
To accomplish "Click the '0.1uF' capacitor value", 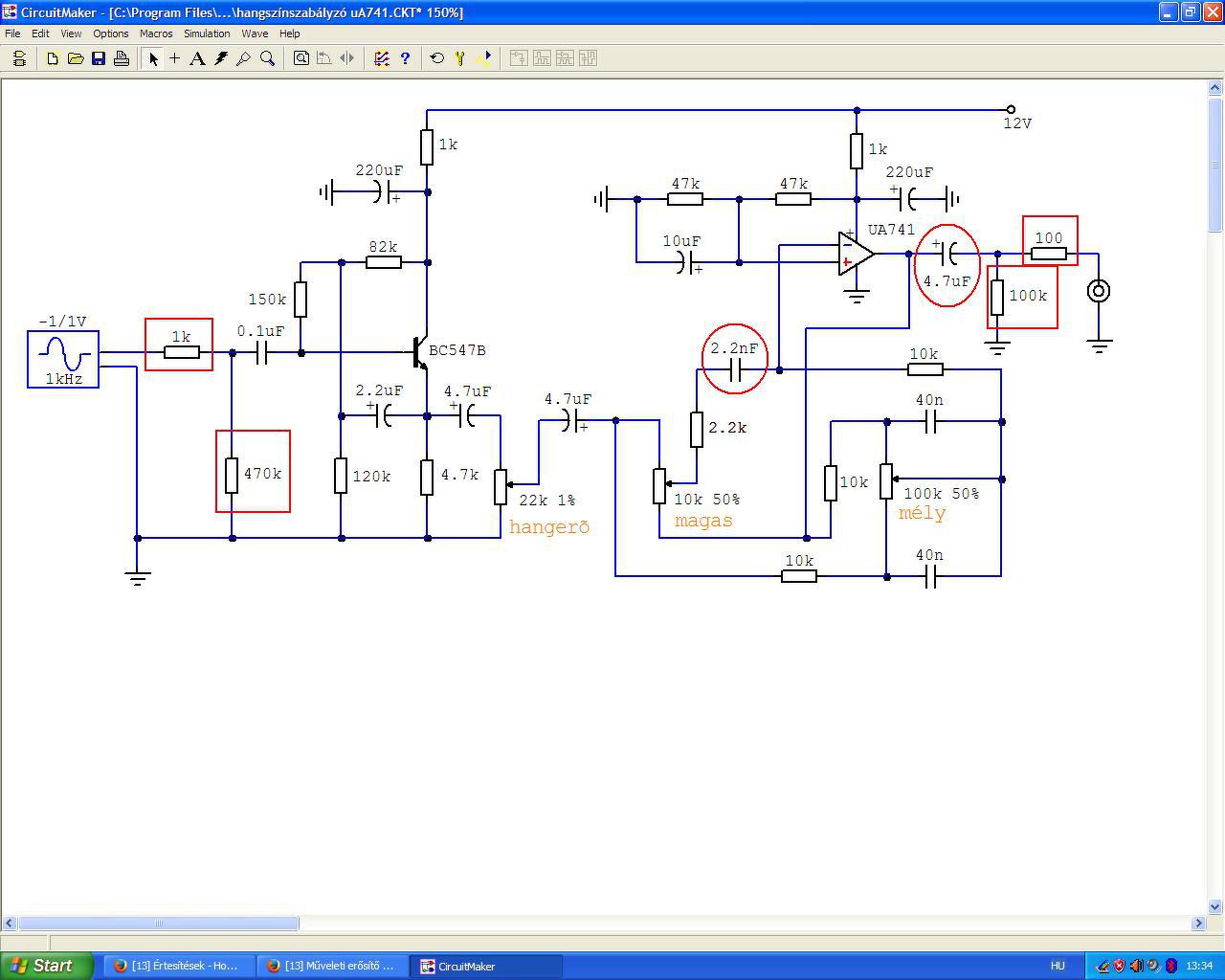I will click(260, 331).
